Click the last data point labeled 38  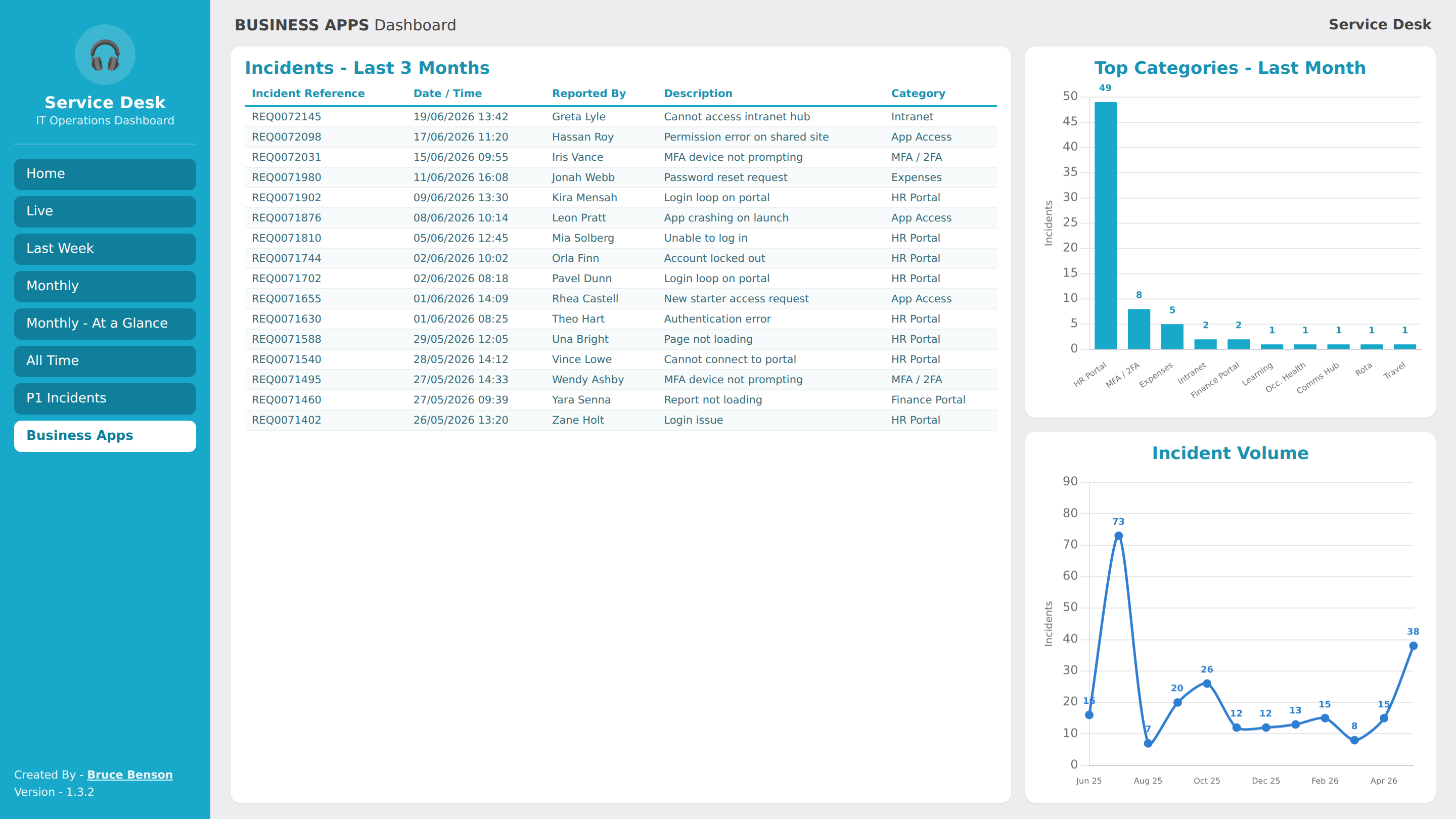1413,646
